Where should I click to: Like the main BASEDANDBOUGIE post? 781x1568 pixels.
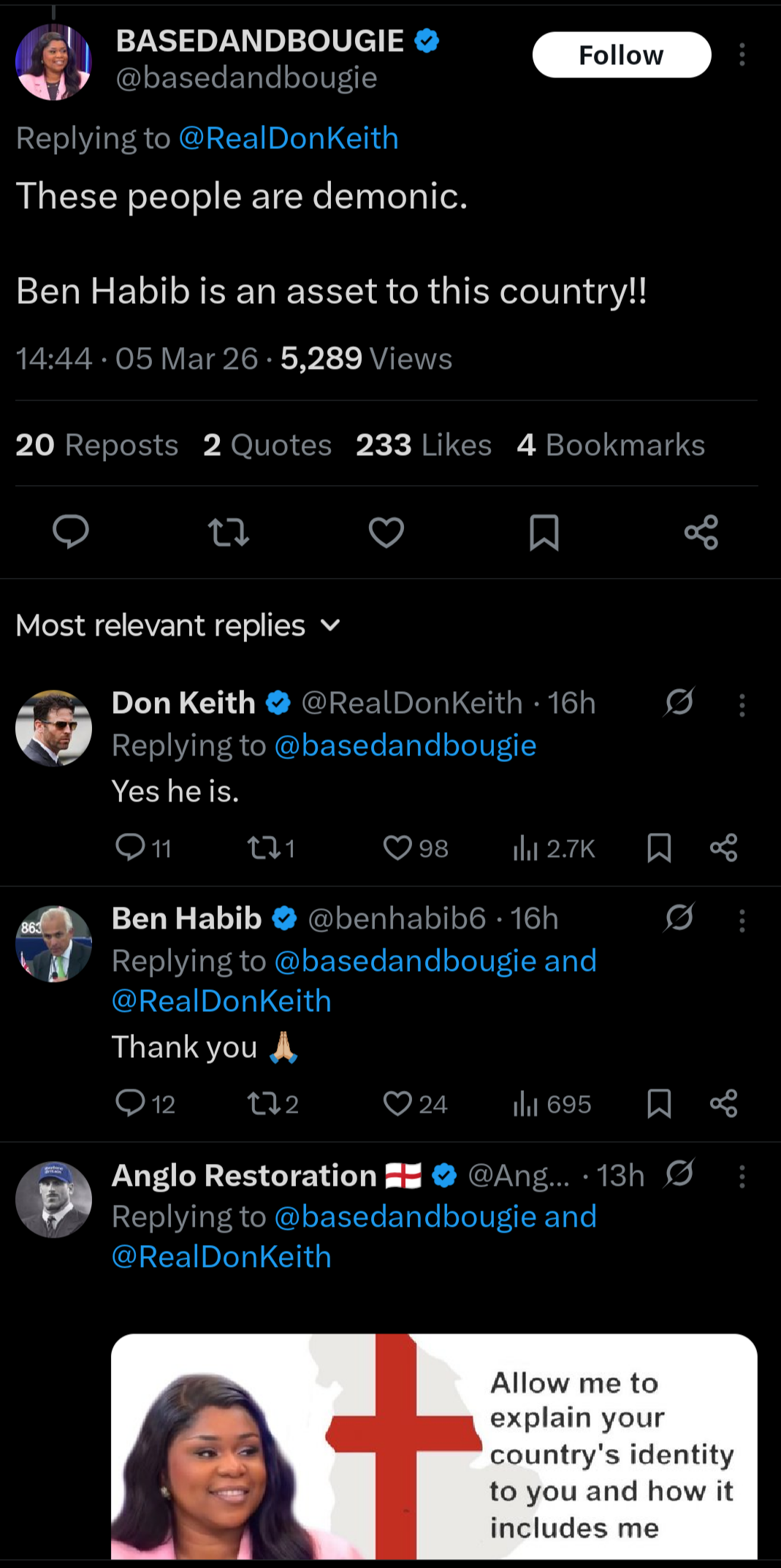click(386, 531)
